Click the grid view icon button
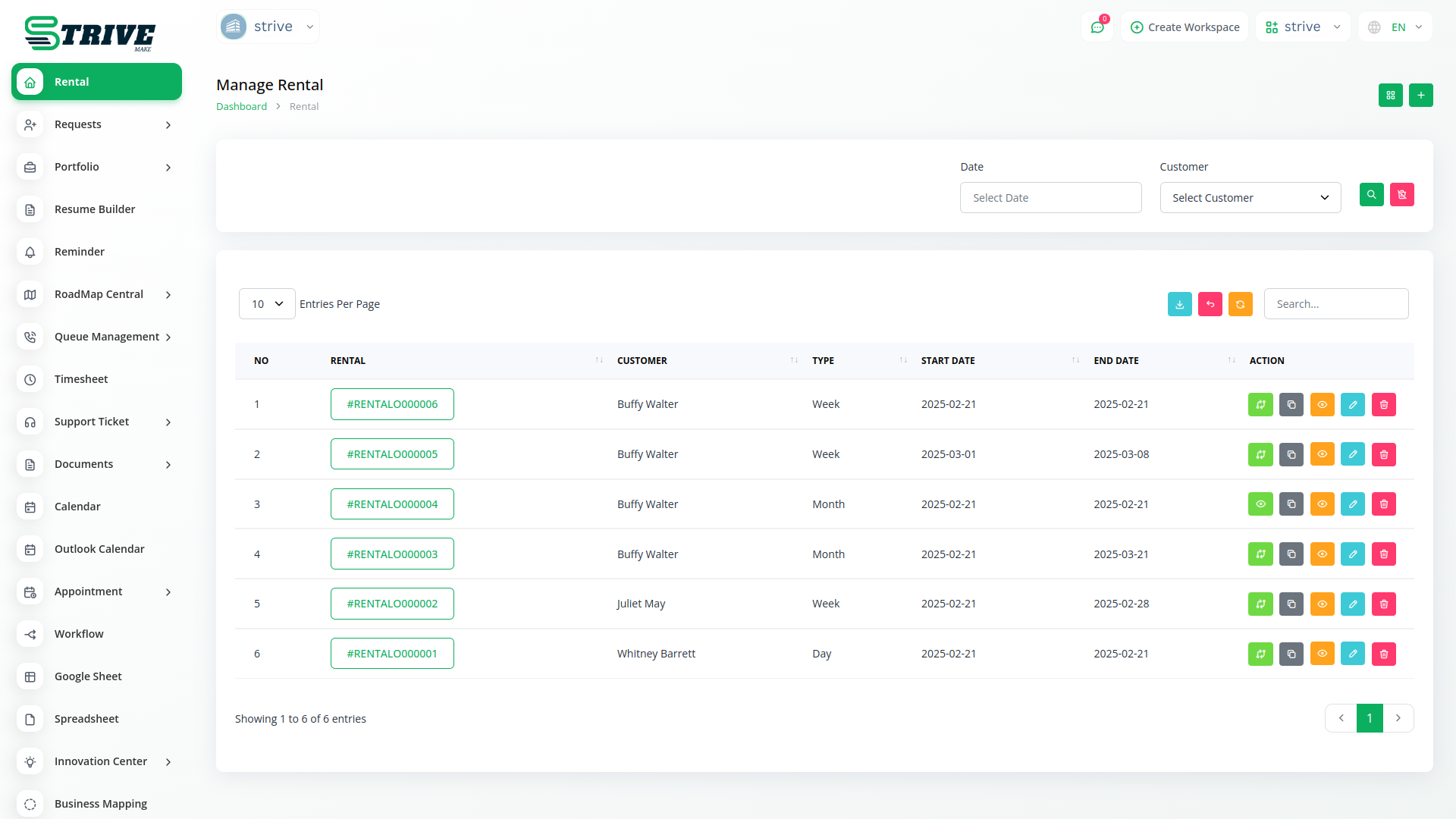Screen dimensions: 1456x819 tap(1390, 96)
